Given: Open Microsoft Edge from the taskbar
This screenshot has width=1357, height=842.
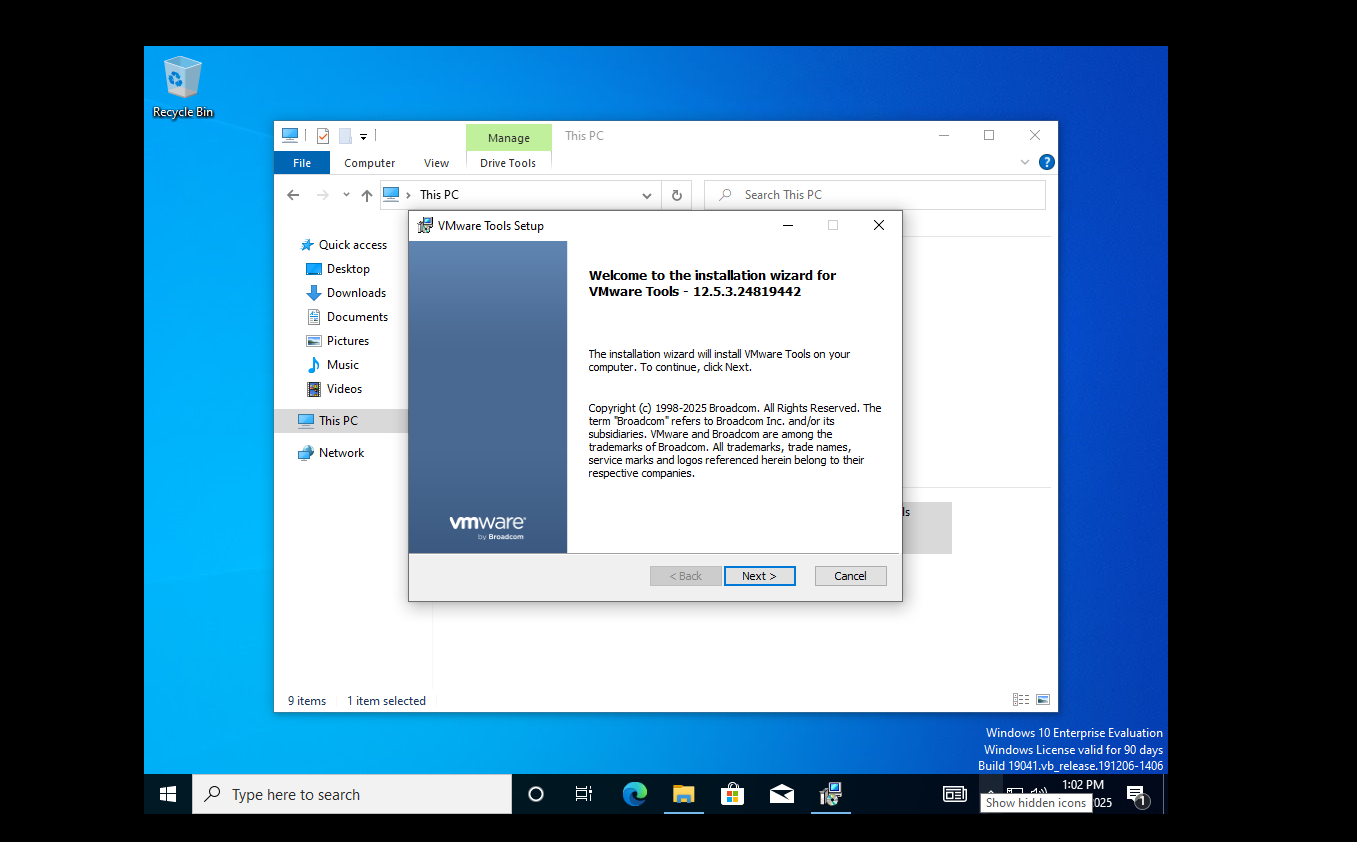Looking at the screenshot, I should click(634, 794).
